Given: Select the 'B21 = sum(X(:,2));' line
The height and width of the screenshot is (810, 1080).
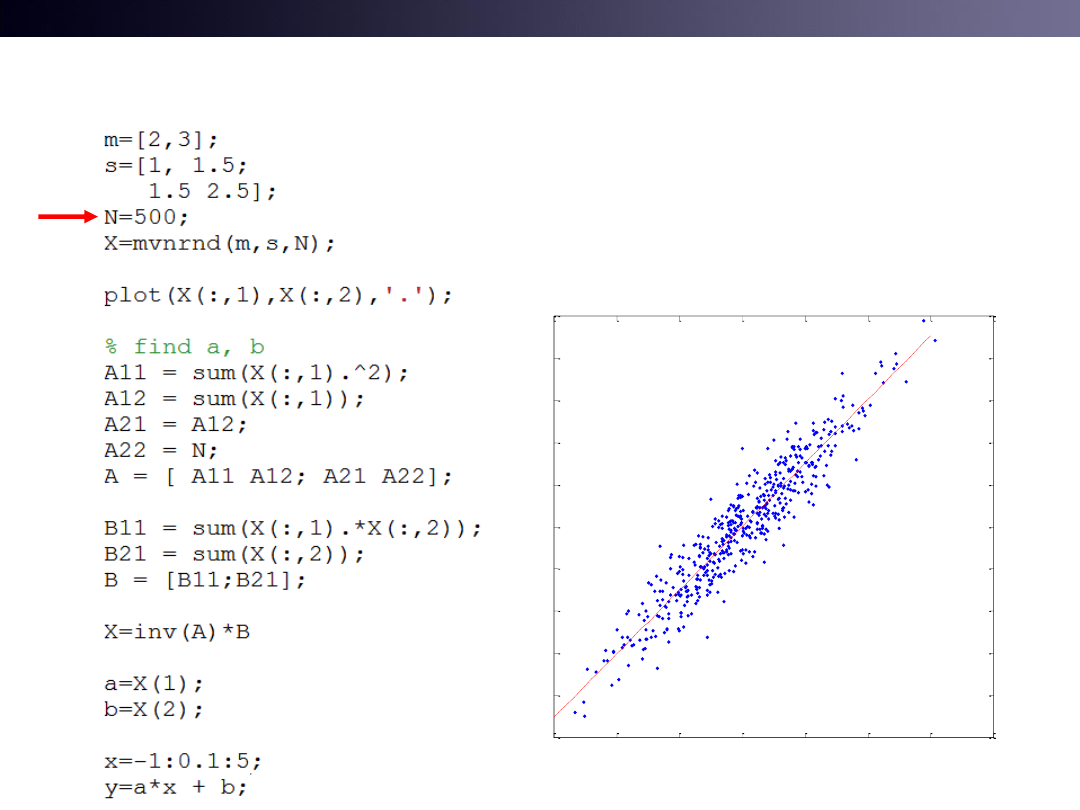Looking at the screenshot, I should 234,555.
